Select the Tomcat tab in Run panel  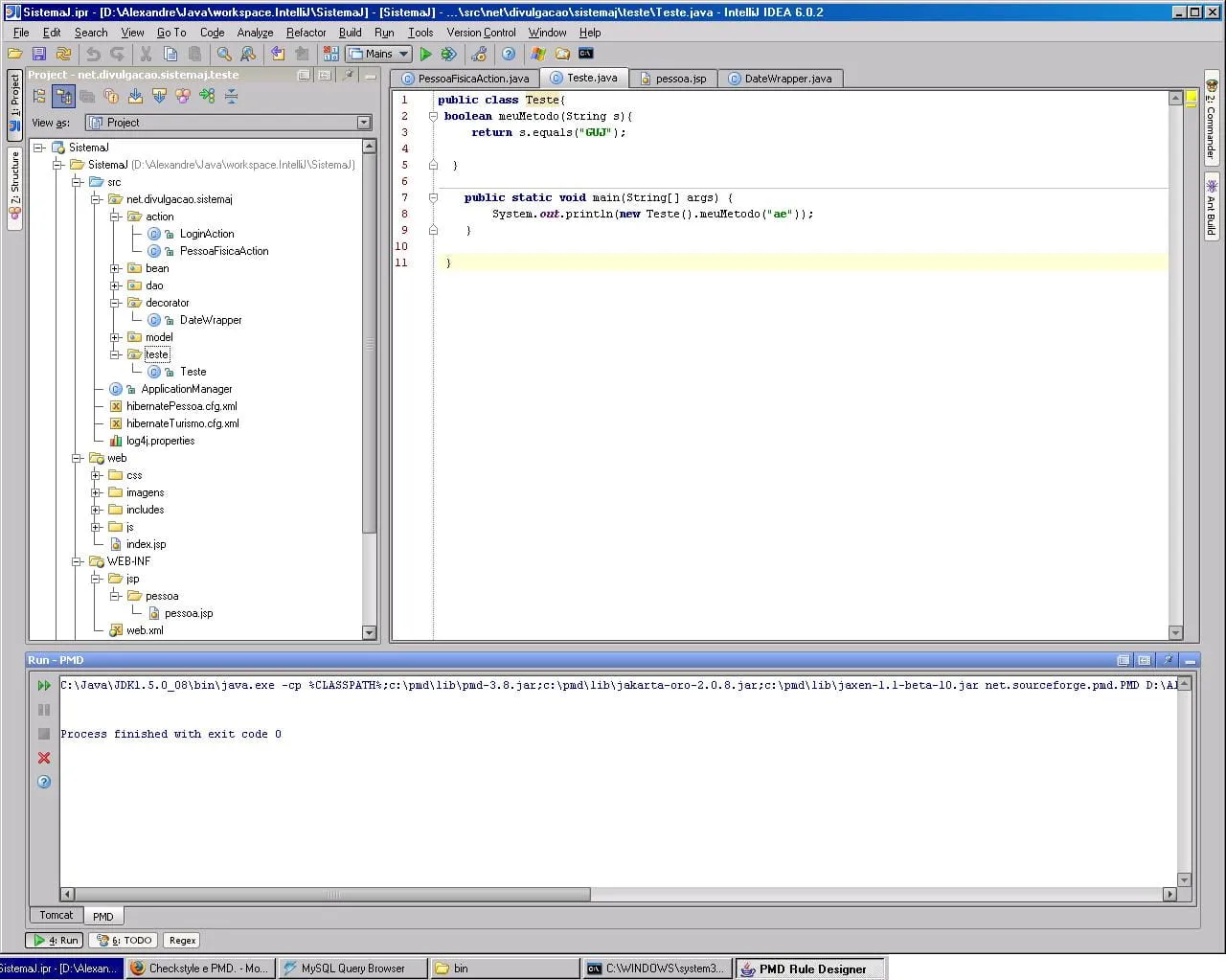[56, 916]
